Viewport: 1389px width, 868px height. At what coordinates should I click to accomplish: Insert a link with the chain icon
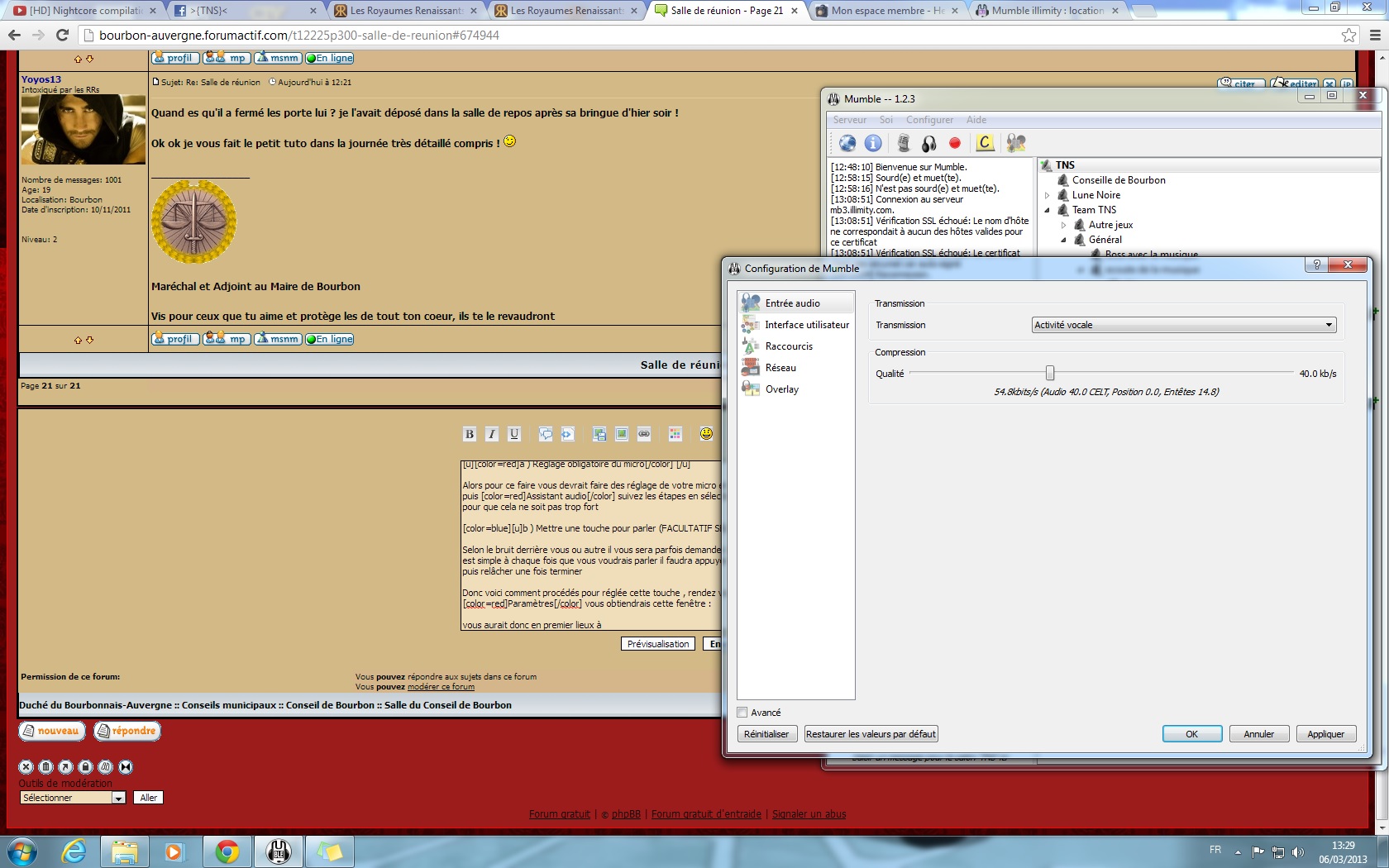pyautogui.click(x=644, y=434)
